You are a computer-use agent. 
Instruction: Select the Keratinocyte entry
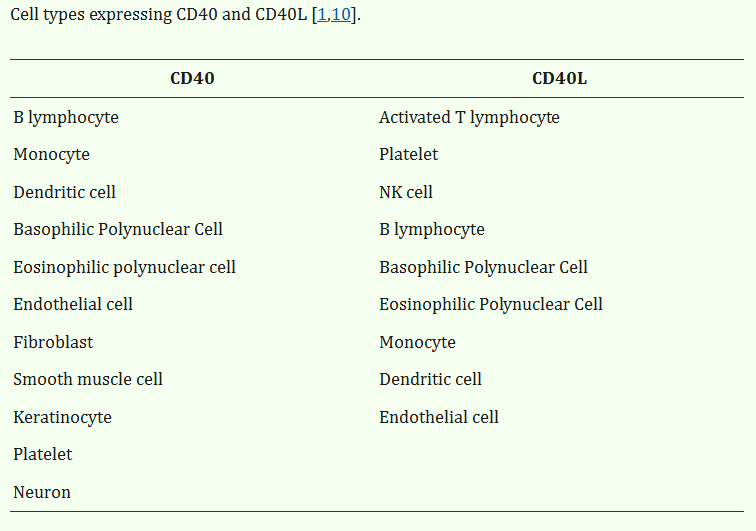coord(62,417)
